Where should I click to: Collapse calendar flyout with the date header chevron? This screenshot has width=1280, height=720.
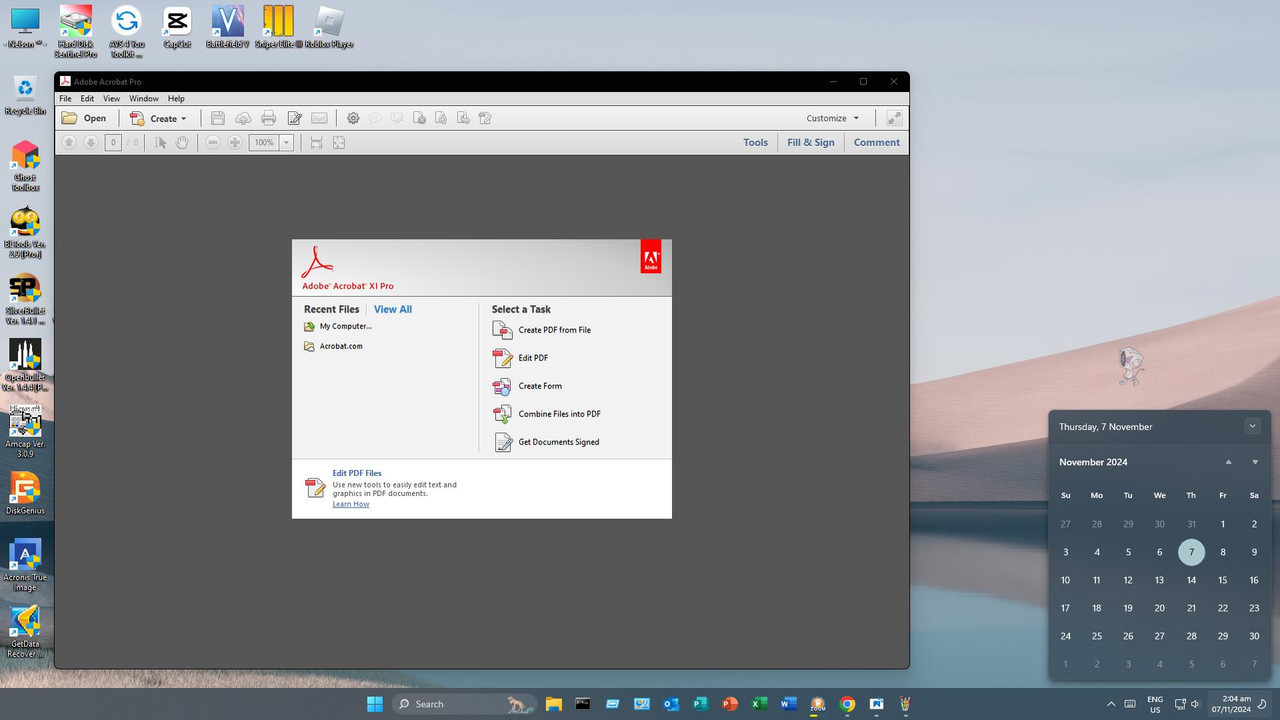point(1252,426)
